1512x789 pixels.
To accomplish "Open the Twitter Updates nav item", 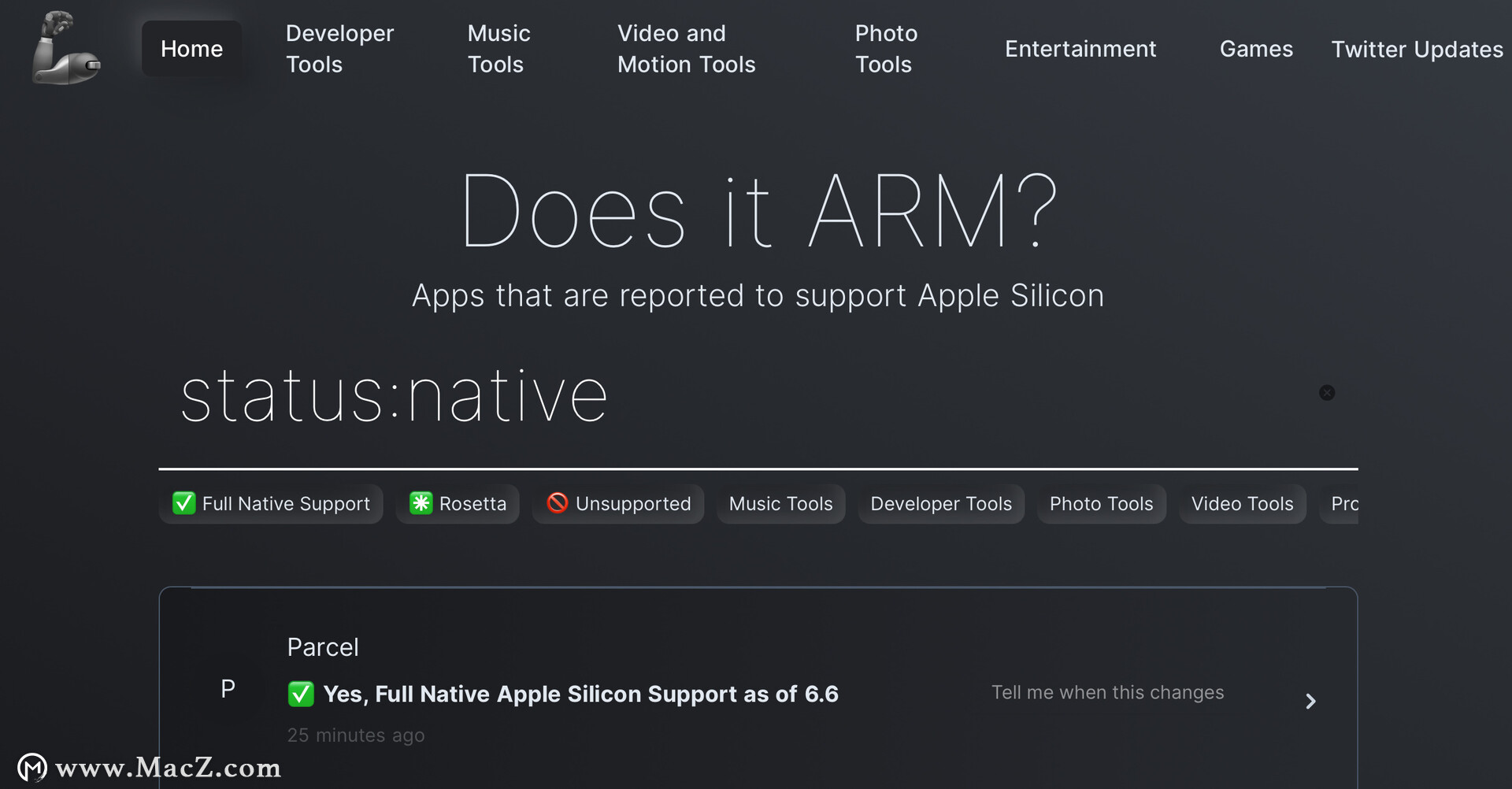I will click(x=1417, y=49).
